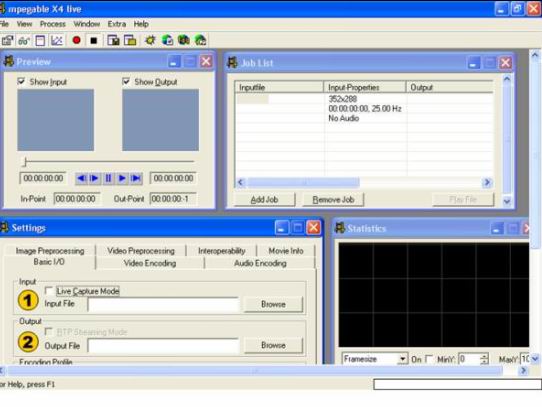Switch to the Movie Info tab
This screenshot has height=407, width=542.
286,251
